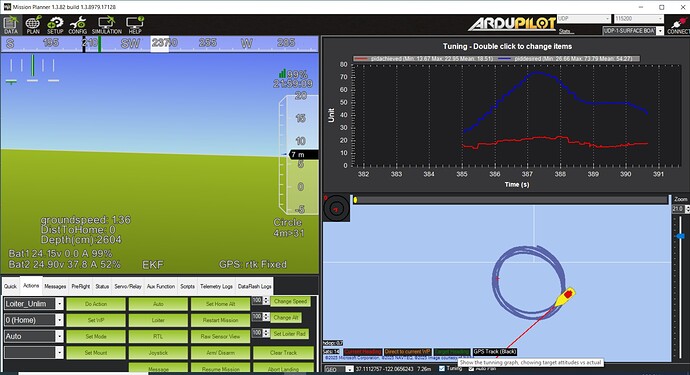The height and width of the screenshot is (375, 690).
Task: Open the SIMULATION monitor icon
Action: click(x=106, y=25)
